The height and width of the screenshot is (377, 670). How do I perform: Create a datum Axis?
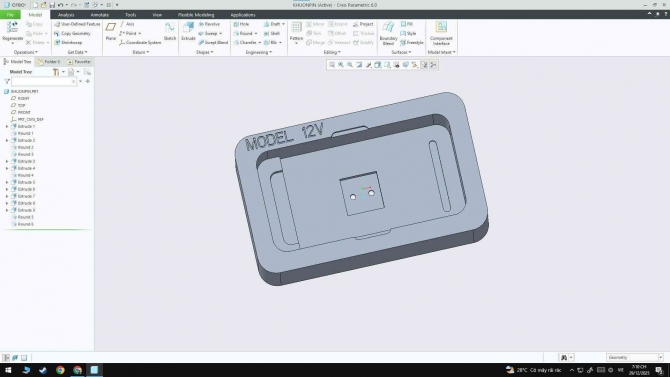[x=127, y=24]
